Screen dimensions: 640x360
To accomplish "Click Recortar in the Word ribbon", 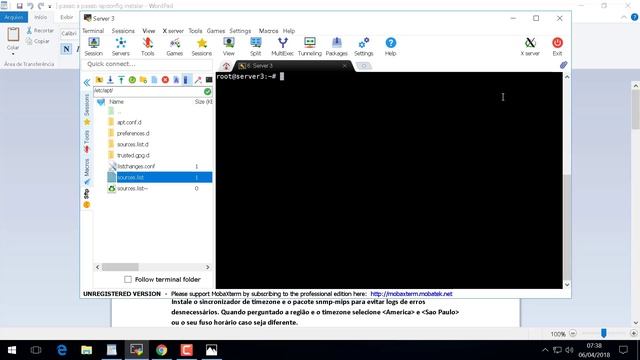I will 40,31.
